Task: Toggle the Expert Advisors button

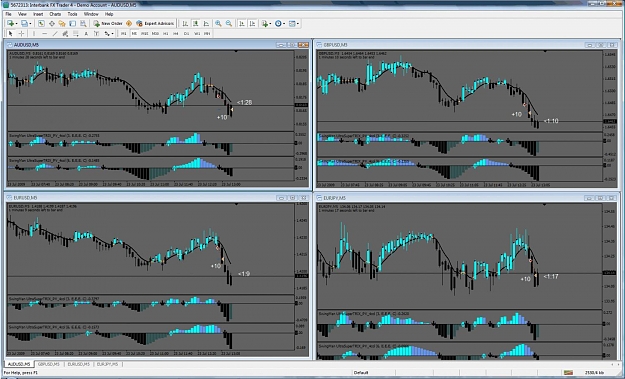Action: [155, 24]
